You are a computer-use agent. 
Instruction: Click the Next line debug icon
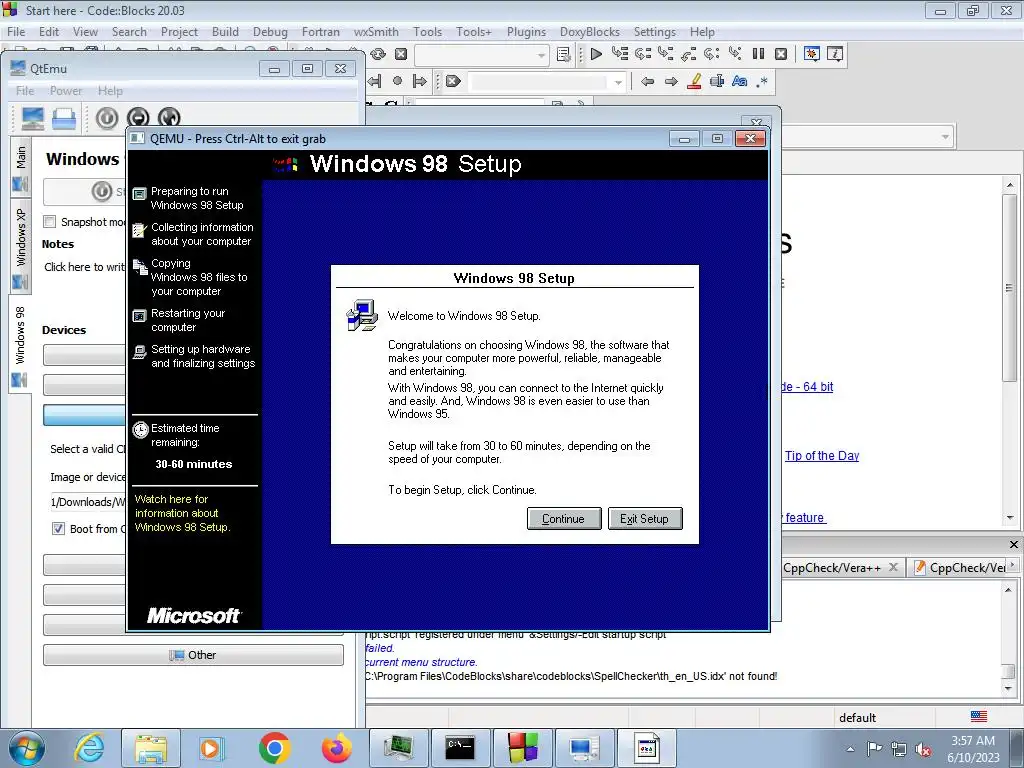(643, 54)
